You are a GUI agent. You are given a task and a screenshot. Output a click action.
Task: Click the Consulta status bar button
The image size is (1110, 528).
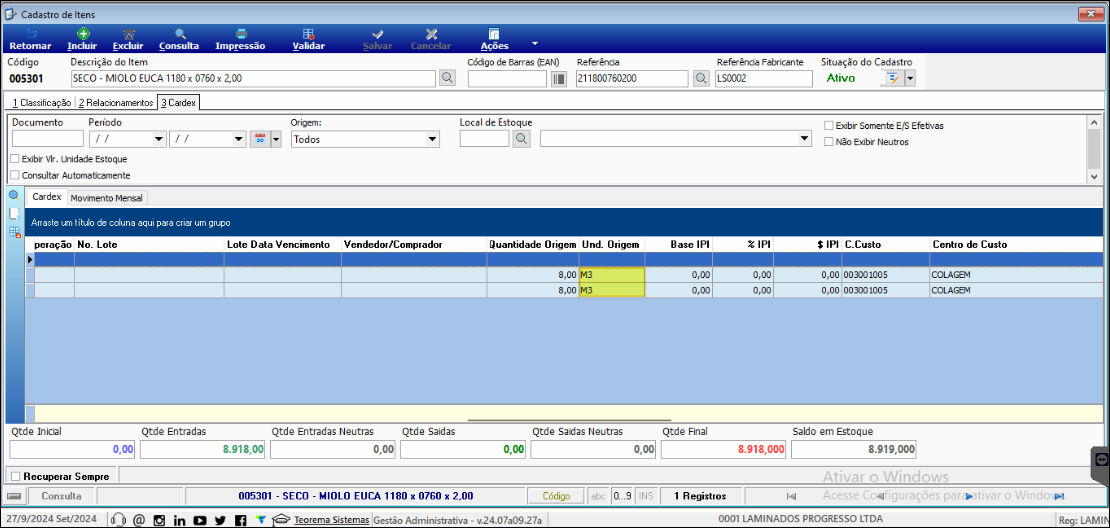pyautogui.click(x=60, y=496)
